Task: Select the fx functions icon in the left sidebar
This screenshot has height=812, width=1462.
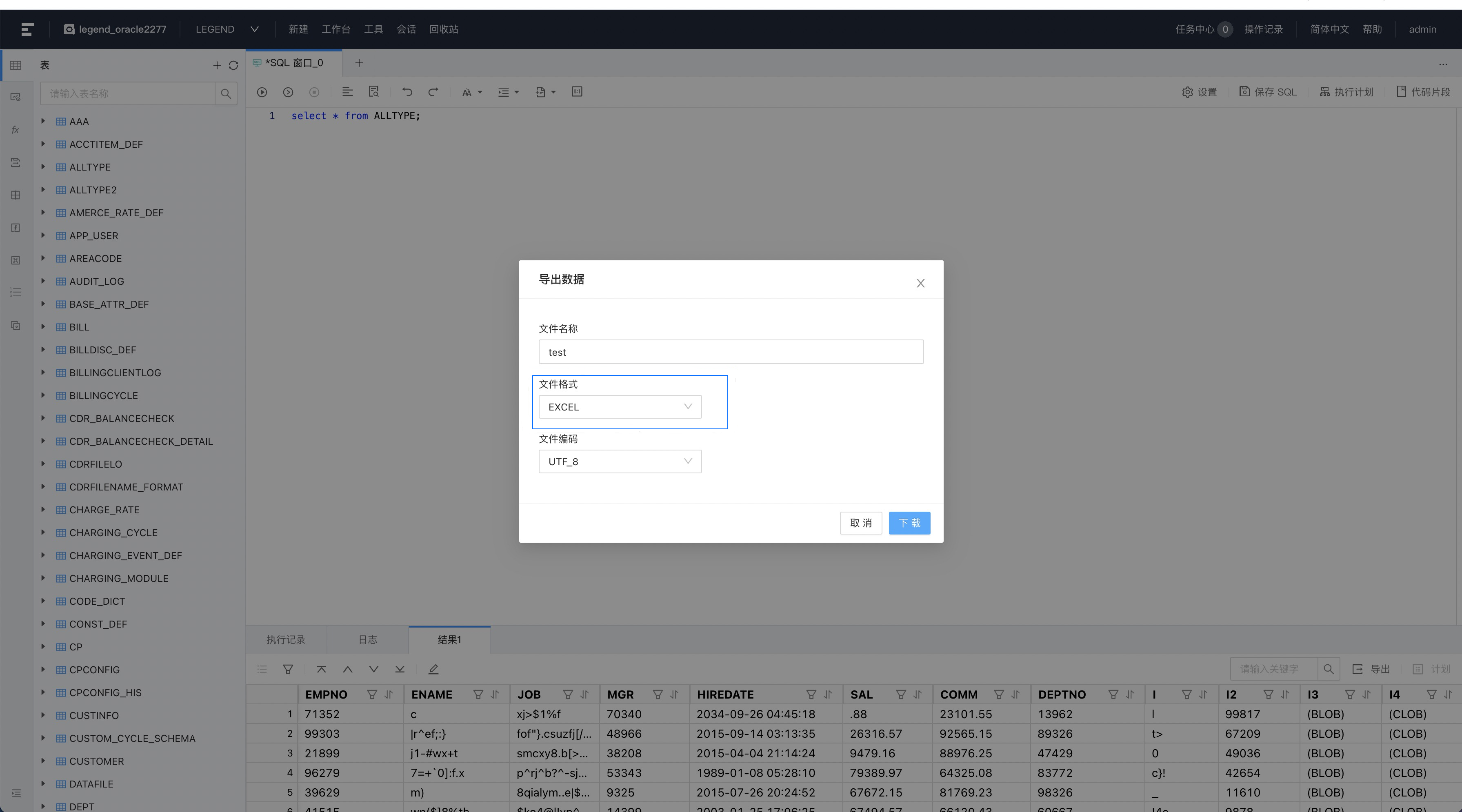Action: point(16,129)
